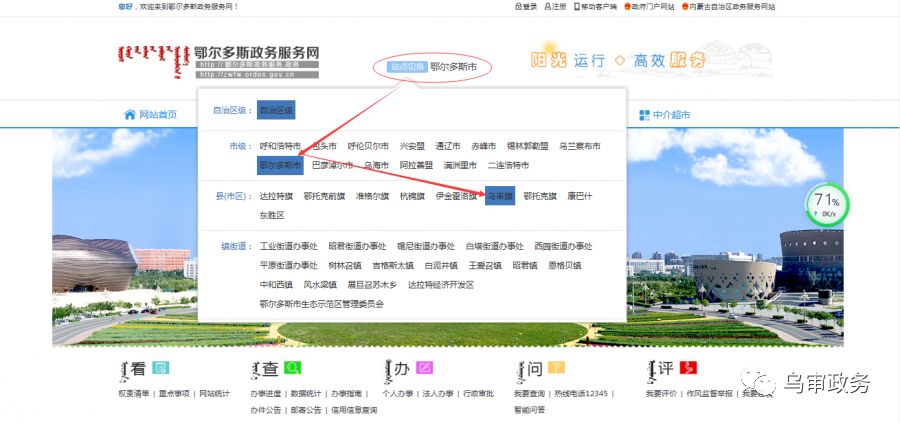The height and width of the screenshot is (423, 900).
Task: Click the 注册 register link
Action: click(x=555, y=6)
